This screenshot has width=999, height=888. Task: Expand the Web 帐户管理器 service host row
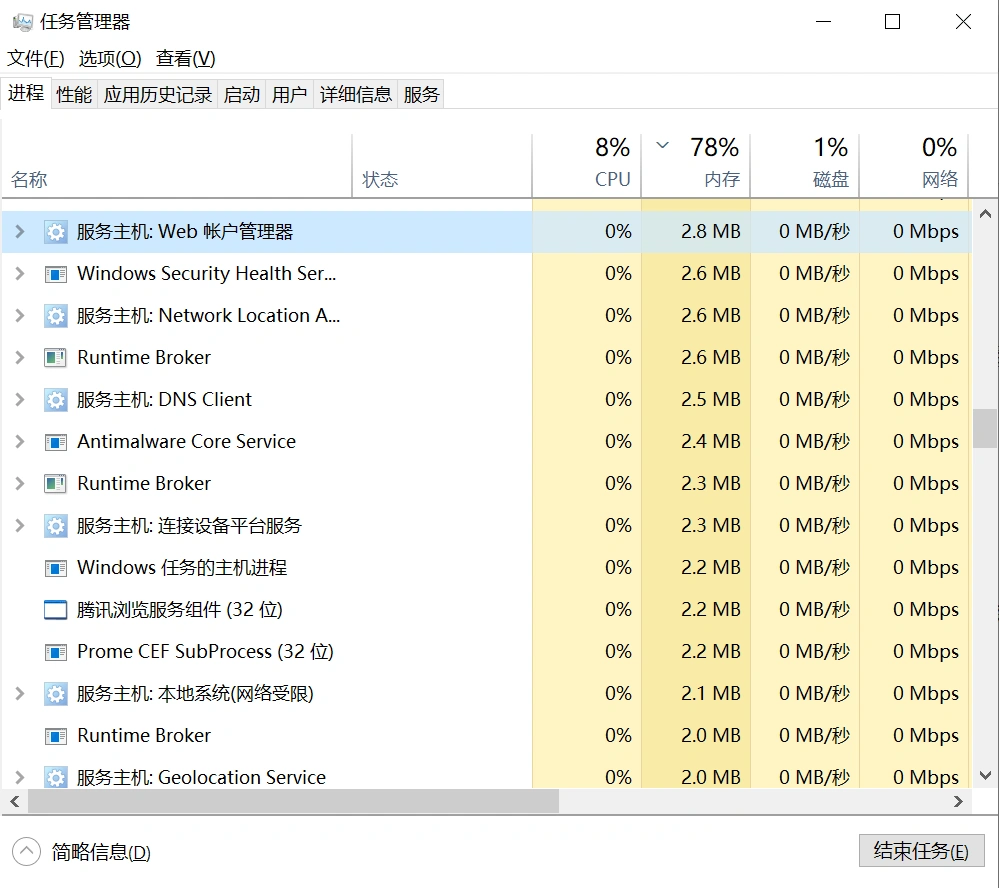point(18,231)
